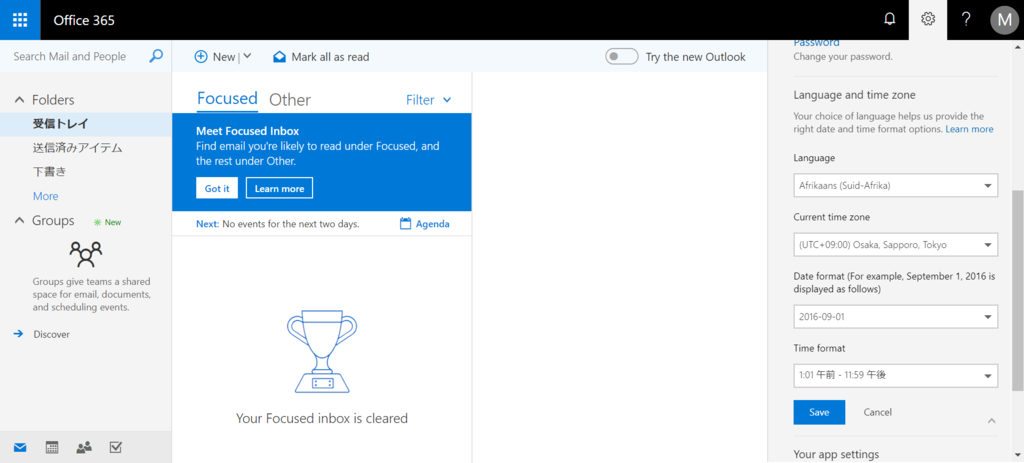Click the trophy illustration
This screenshot has width=1024, height=463.
pyautogui.click(x=322, y=352)
